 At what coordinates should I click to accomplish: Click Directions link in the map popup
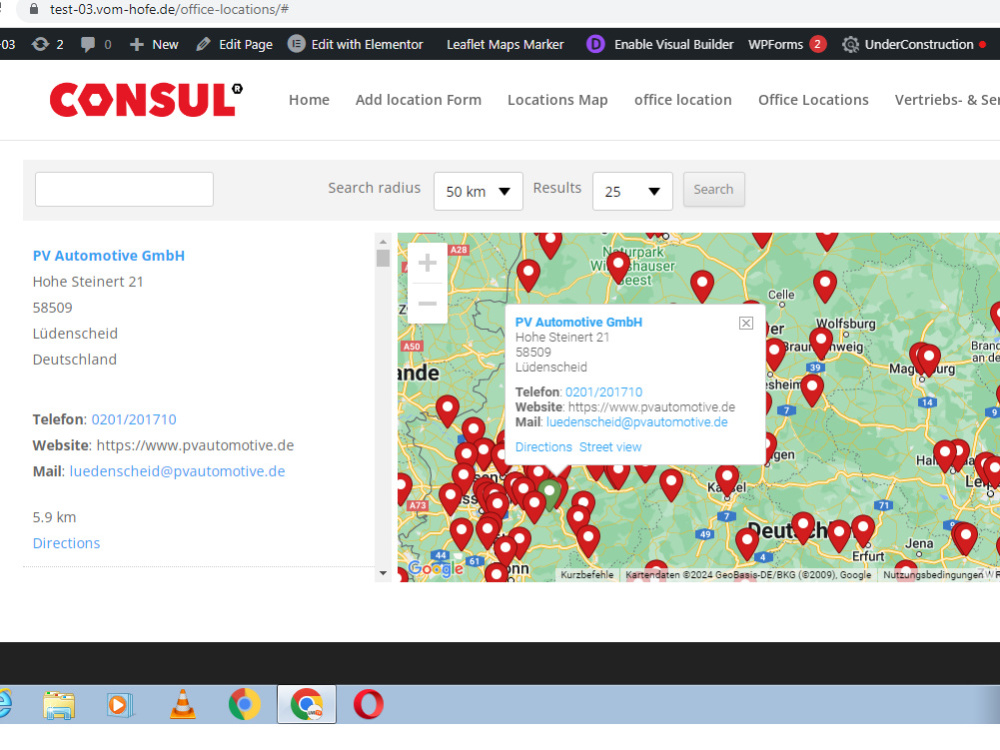(x=543, y=447)
